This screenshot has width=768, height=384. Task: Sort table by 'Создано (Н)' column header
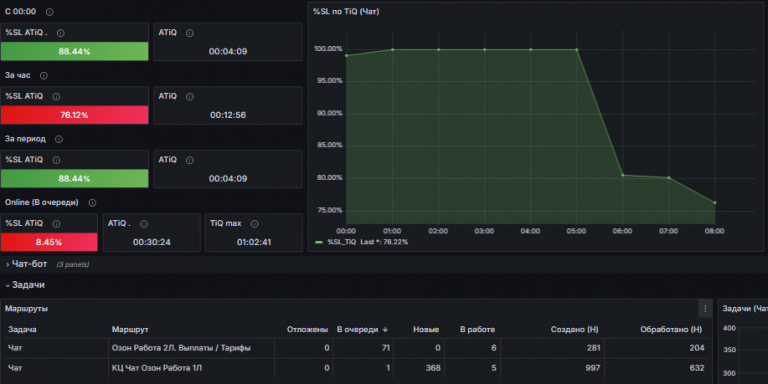pos(575,330)
